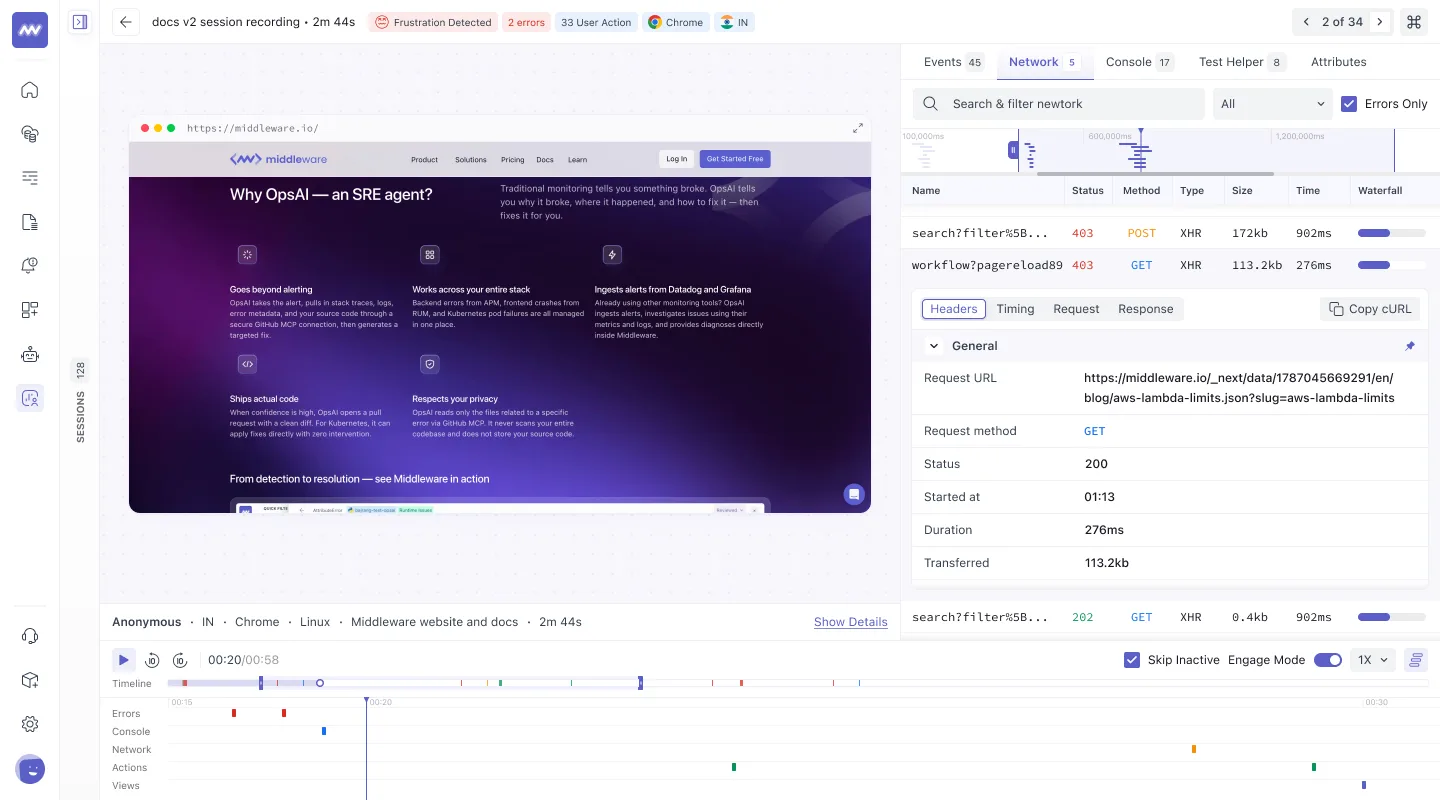Click the Status column header
The image size is (1440, 800).
1087,190
